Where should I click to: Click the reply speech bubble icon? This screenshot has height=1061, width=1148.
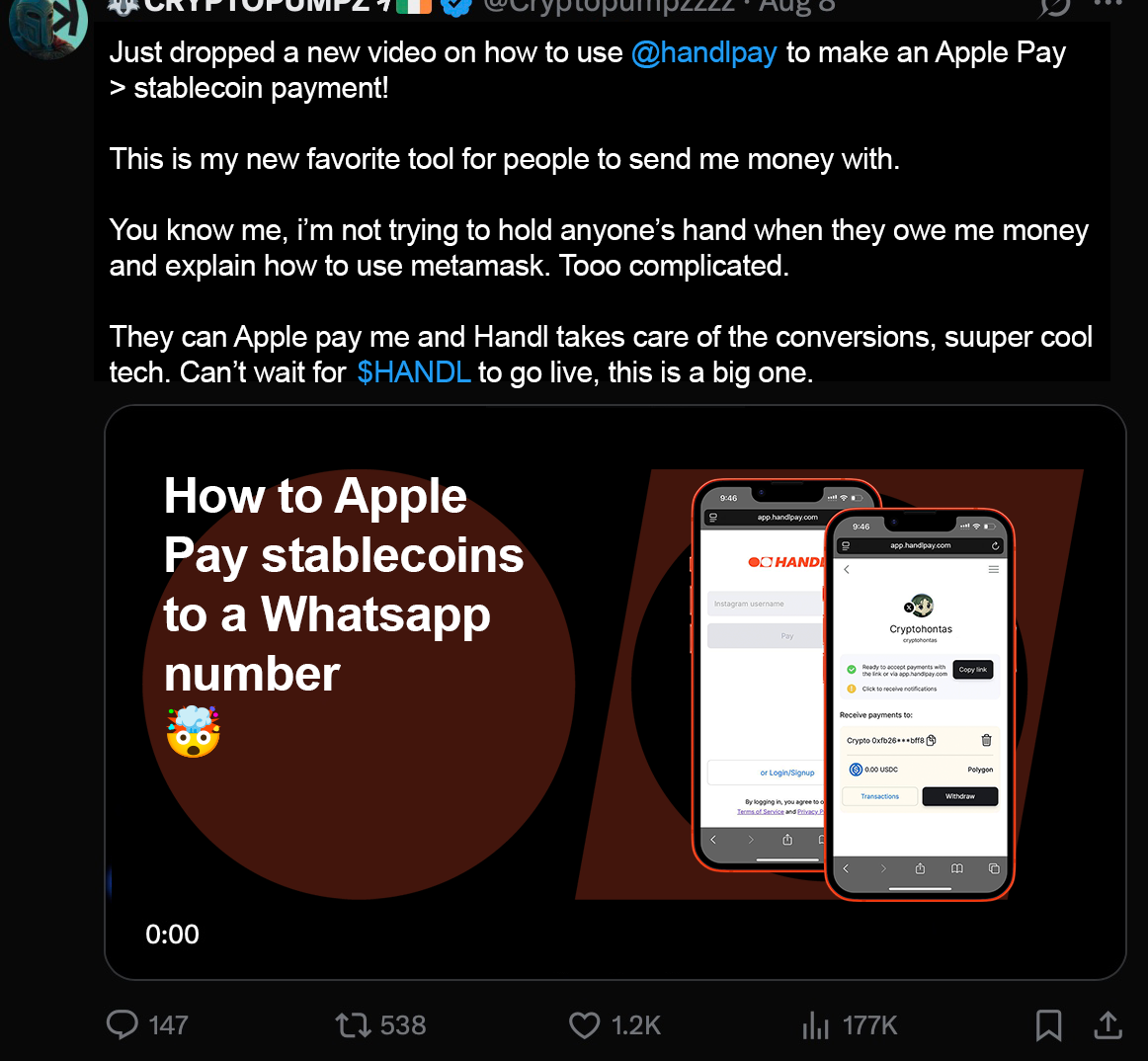click(123, 1024)
